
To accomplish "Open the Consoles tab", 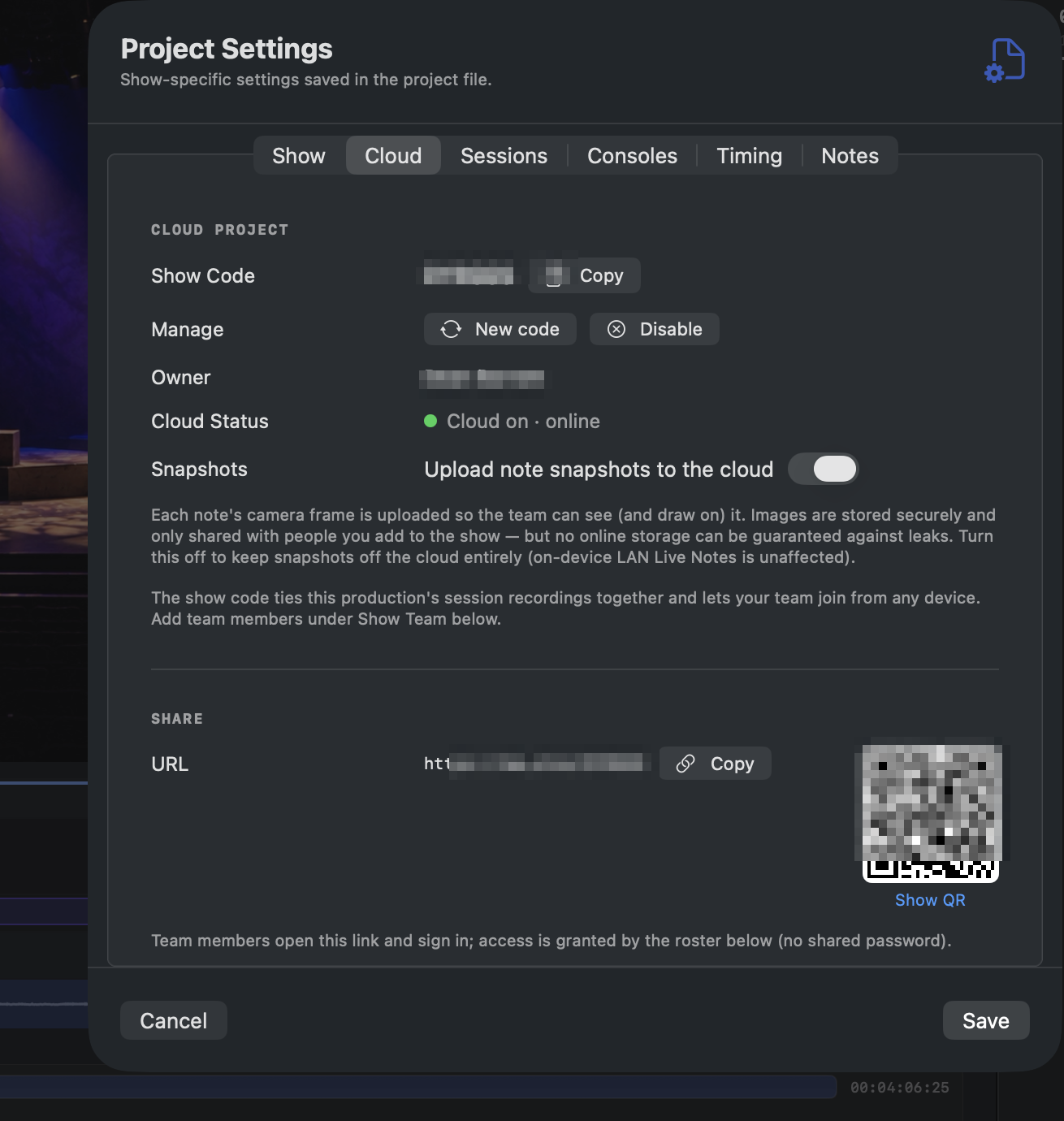I will click(632, 156).
